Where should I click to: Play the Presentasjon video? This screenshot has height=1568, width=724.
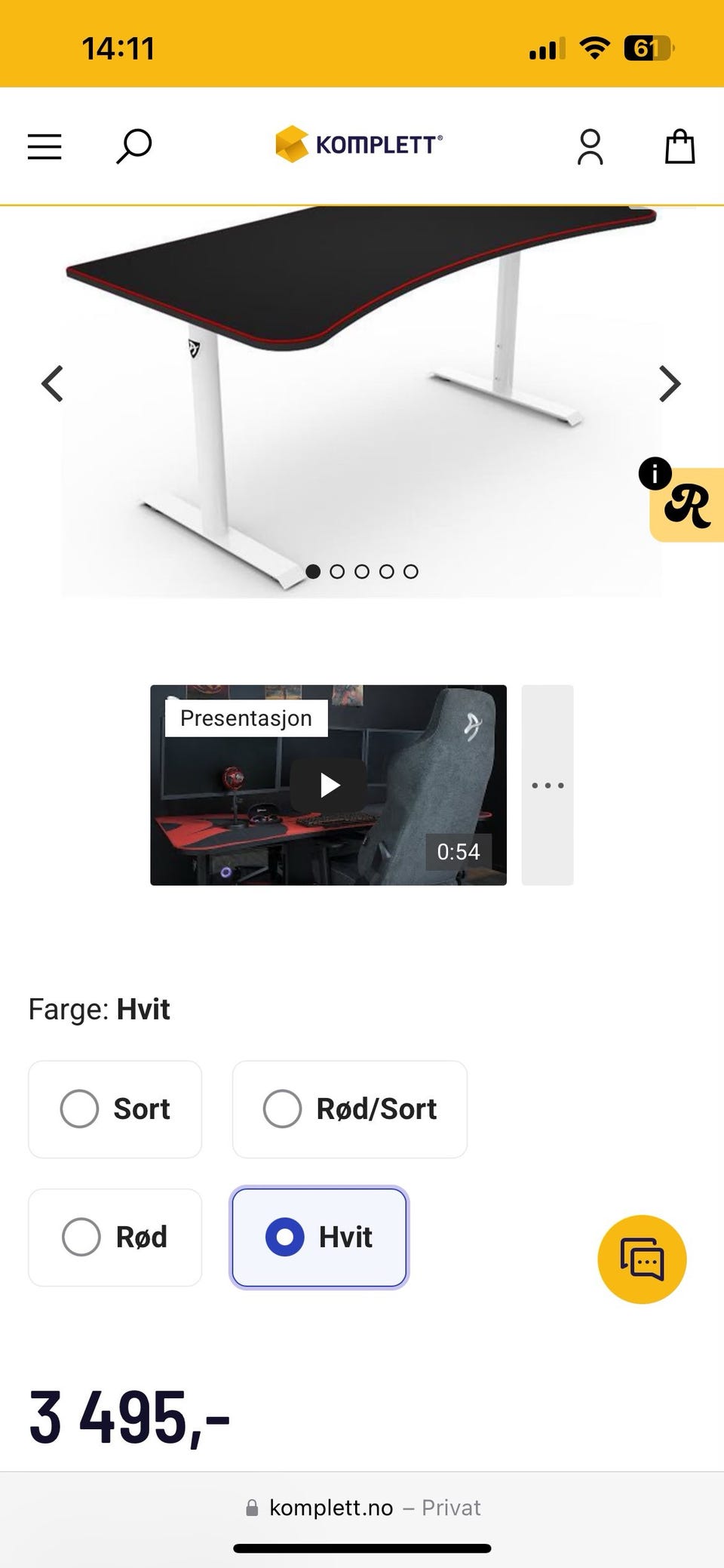(x=329, y=786)
